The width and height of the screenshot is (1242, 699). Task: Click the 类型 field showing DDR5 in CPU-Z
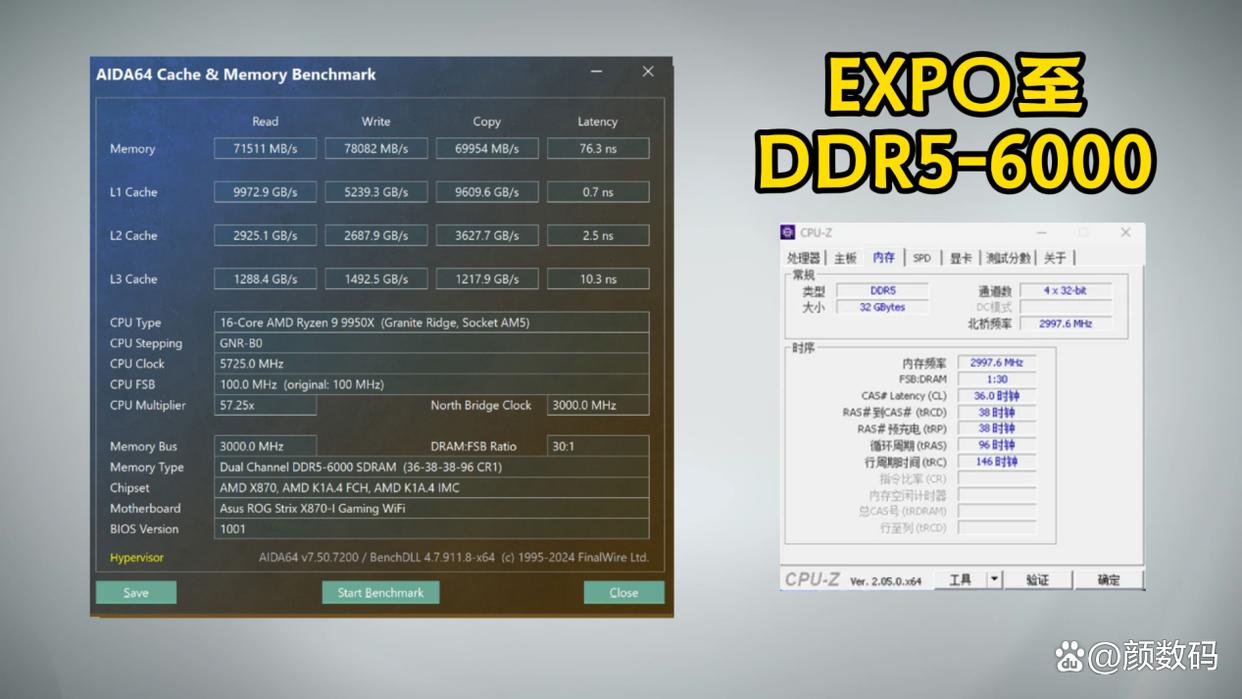[883, 291]
